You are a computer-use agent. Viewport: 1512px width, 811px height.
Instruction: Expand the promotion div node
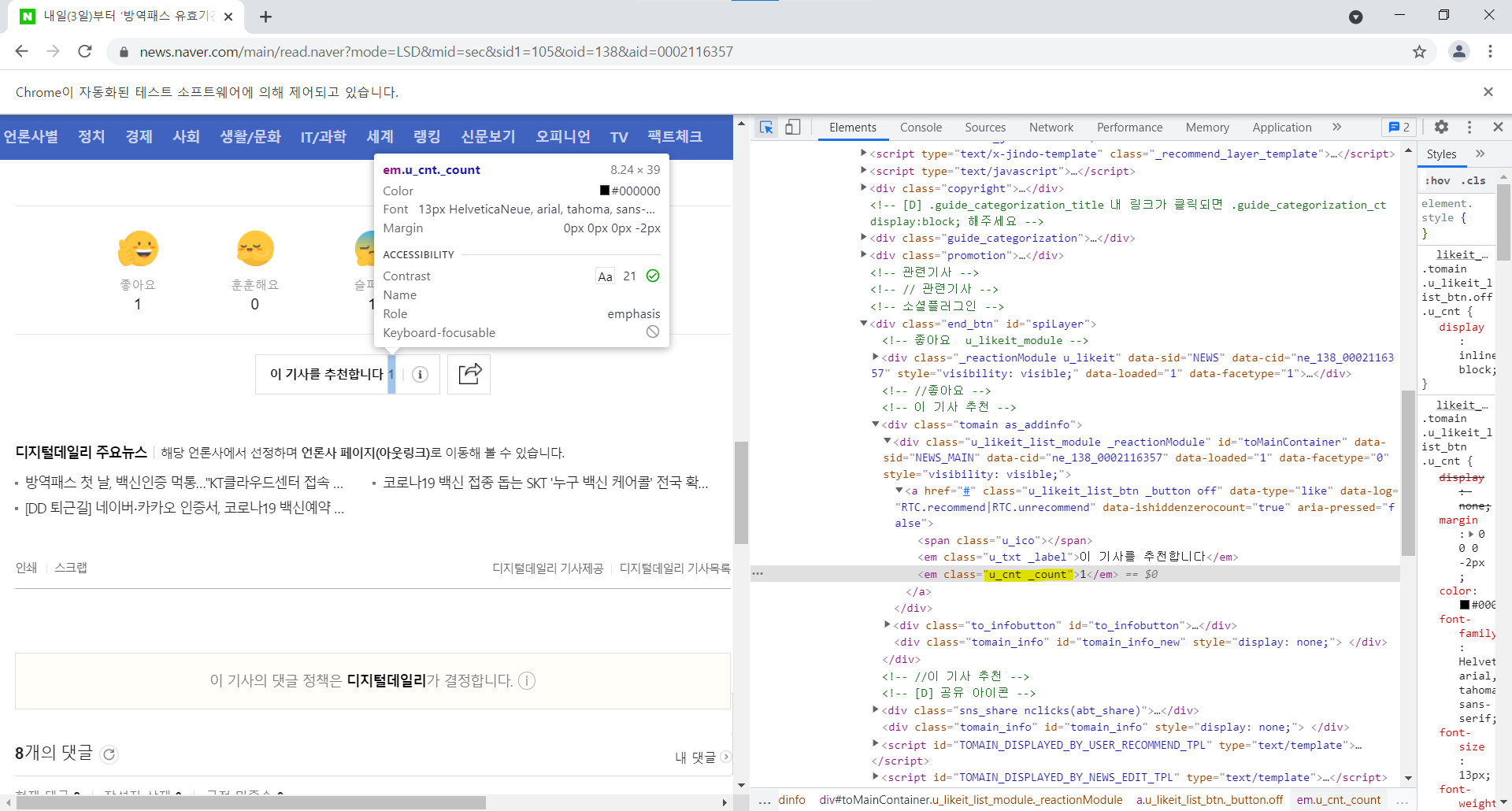click(864, 254)
